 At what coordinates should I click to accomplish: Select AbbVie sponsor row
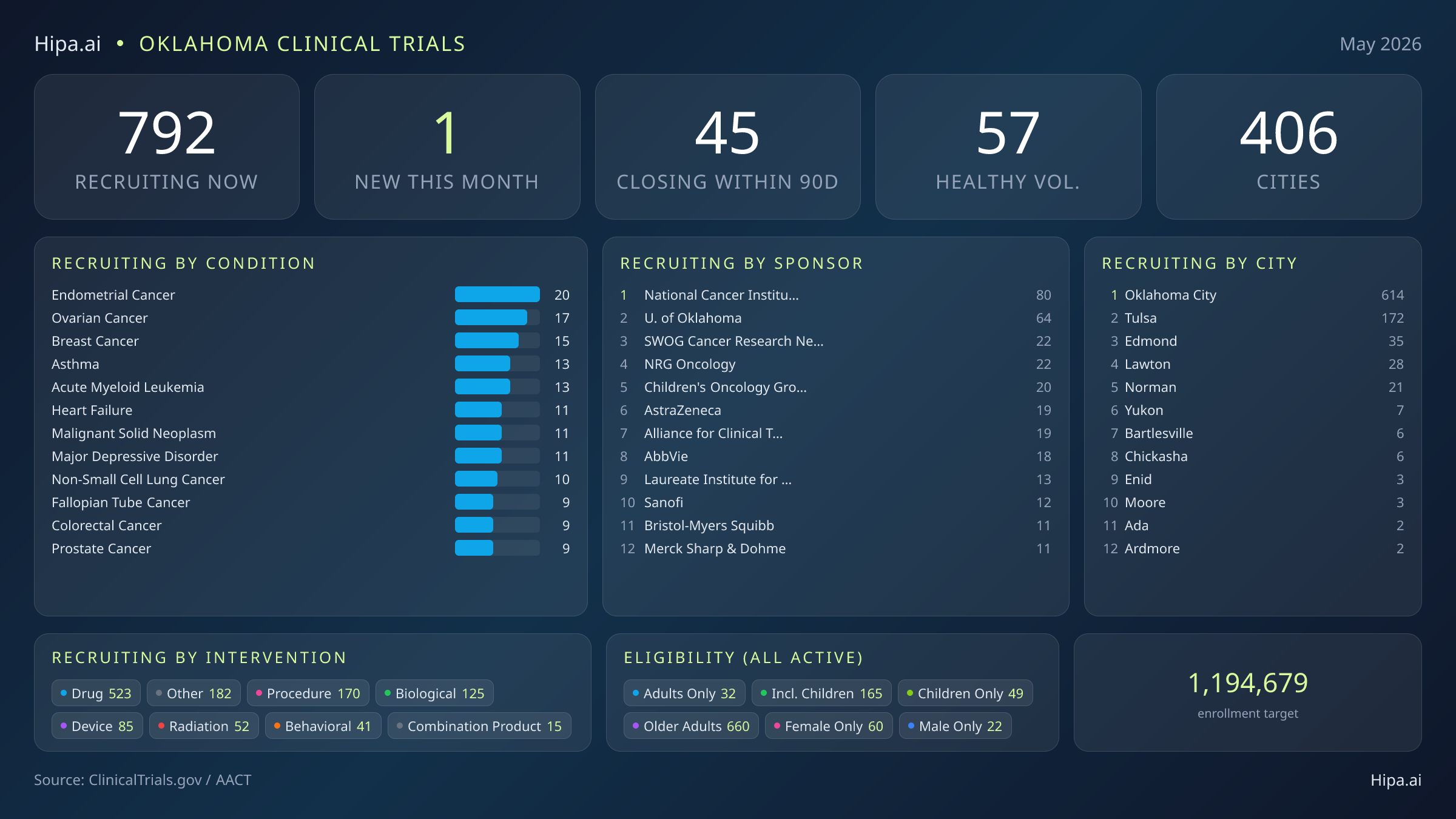point(835,456)
